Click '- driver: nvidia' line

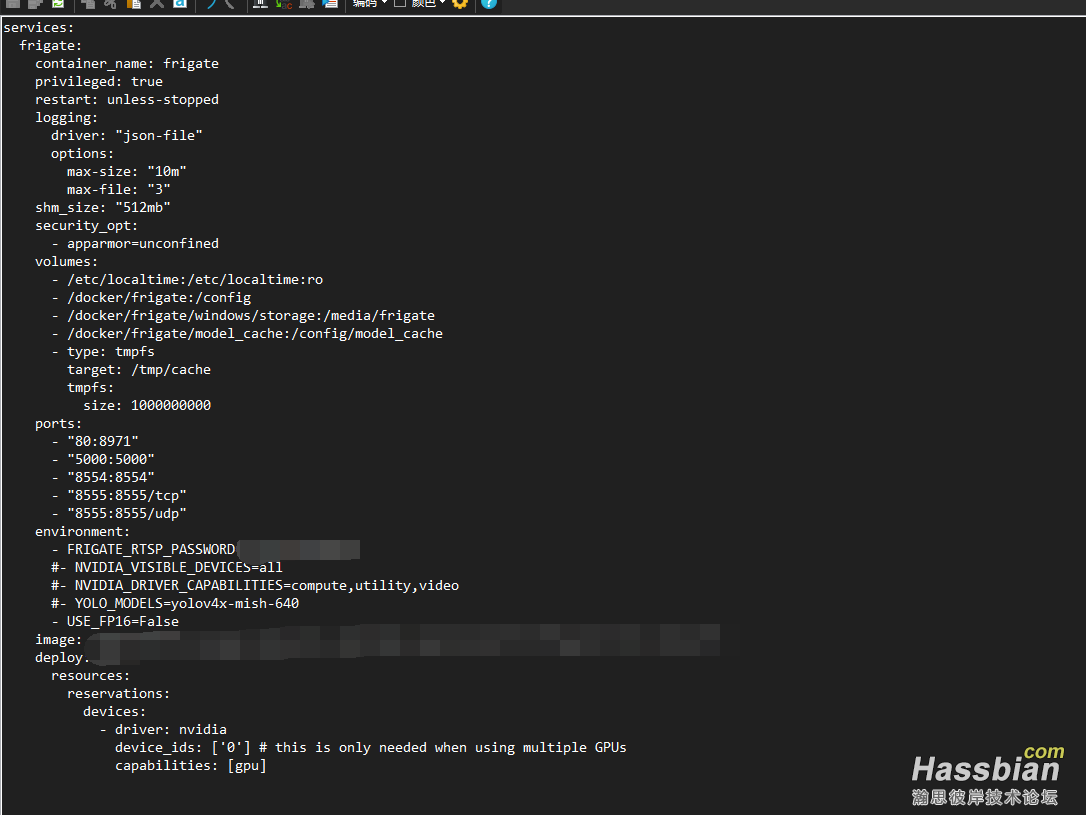(x=163, y=730)
